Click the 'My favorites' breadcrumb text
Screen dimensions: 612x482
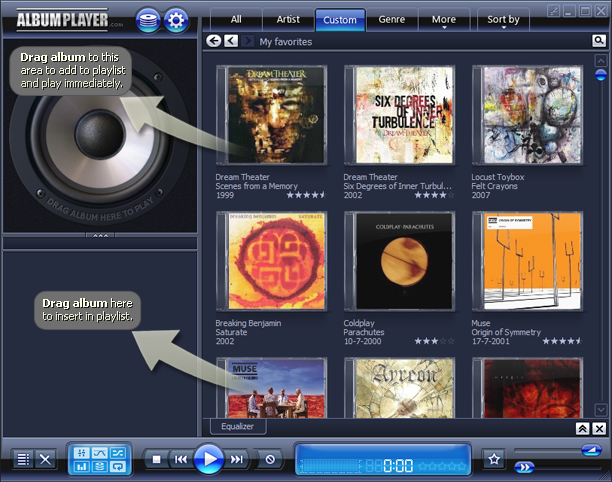click(x=286, y=42)
